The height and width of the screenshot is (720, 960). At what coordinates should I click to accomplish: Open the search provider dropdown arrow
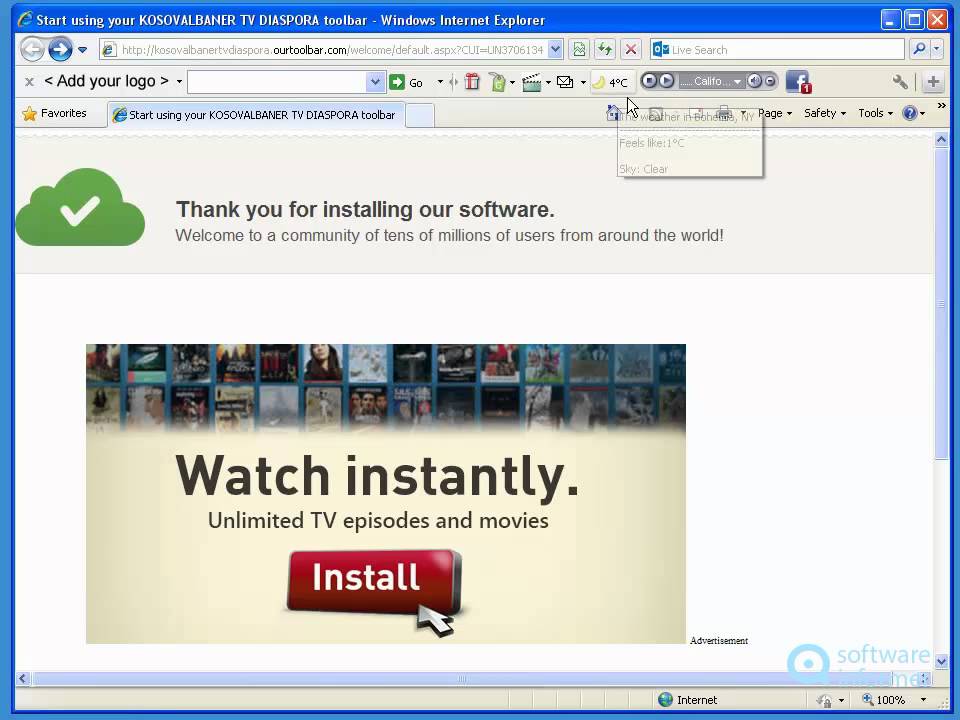pyautogui.click(x=937, y=49)
